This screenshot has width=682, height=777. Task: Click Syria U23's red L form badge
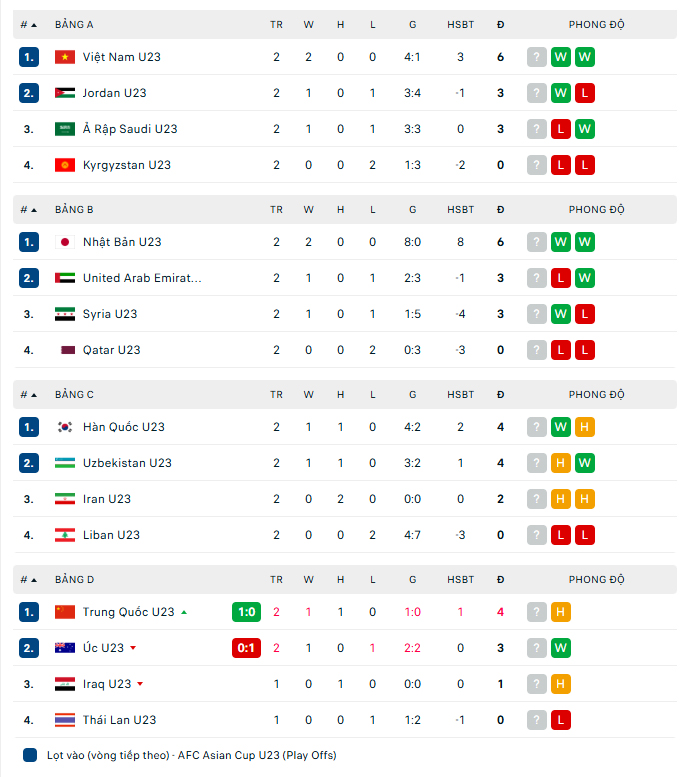tap(585, 314)
